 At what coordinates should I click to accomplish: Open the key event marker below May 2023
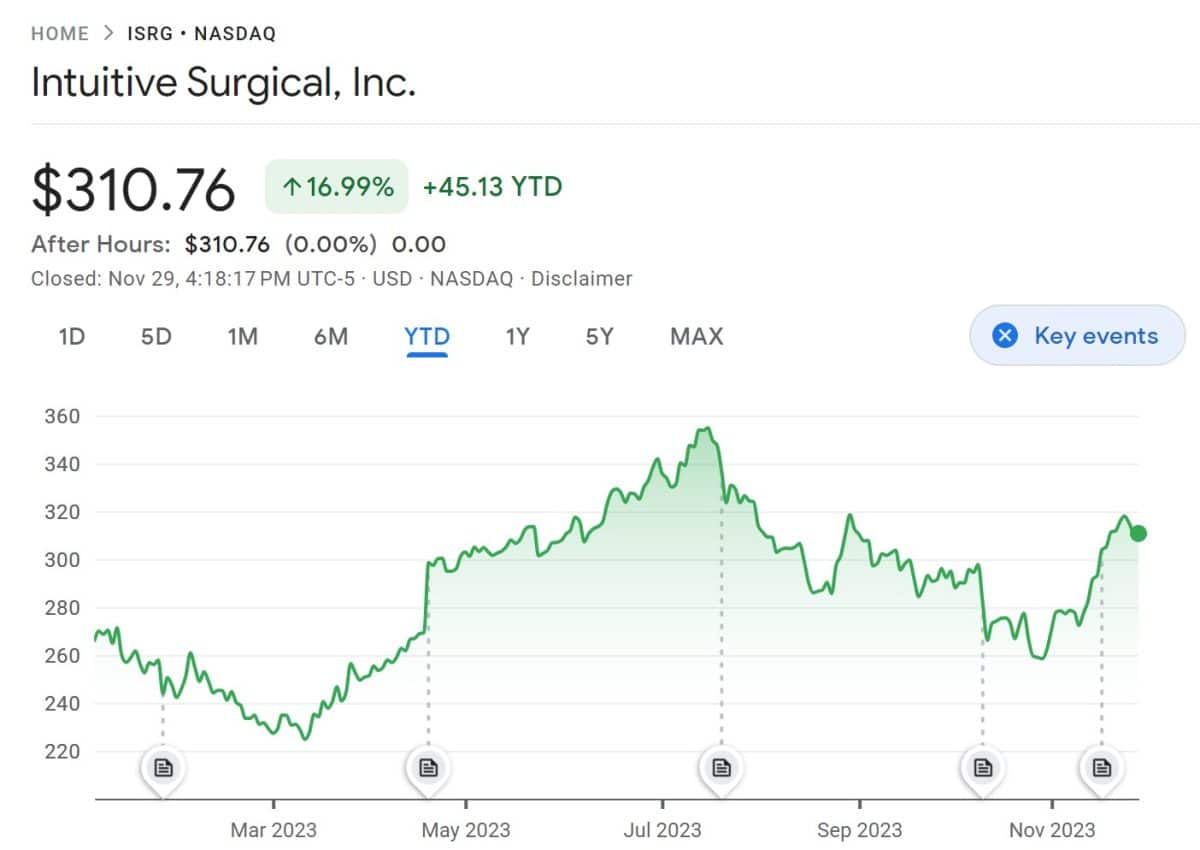pos(428,767)
